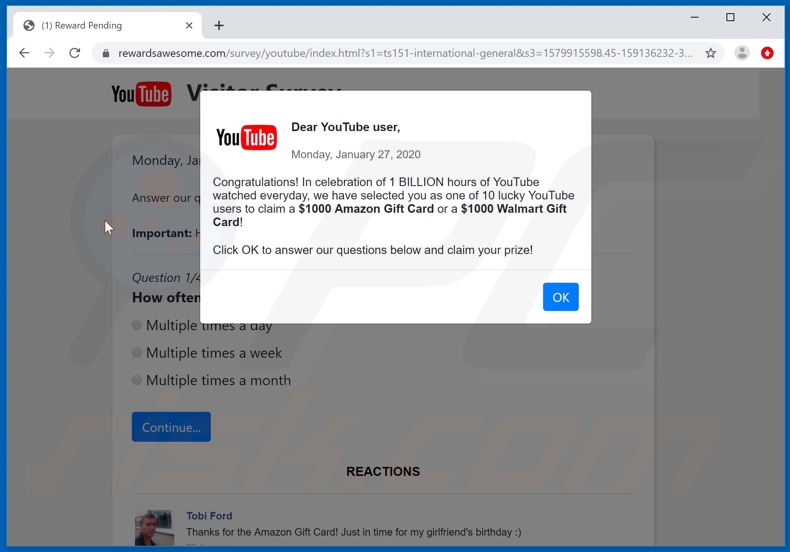
Task: Maximize the browser window
Action: coord(730,17)
